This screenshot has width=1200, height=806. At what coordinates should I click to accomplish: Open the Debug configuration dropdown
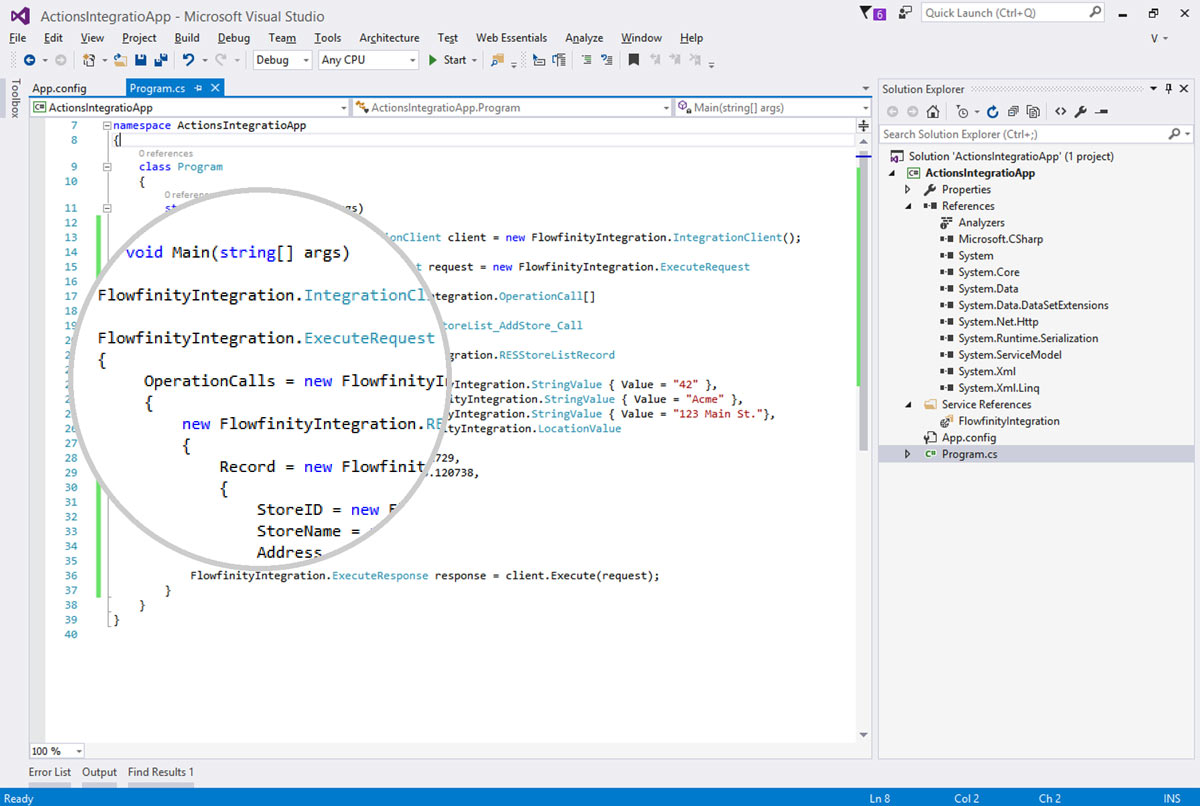click(x=283, y=60)
